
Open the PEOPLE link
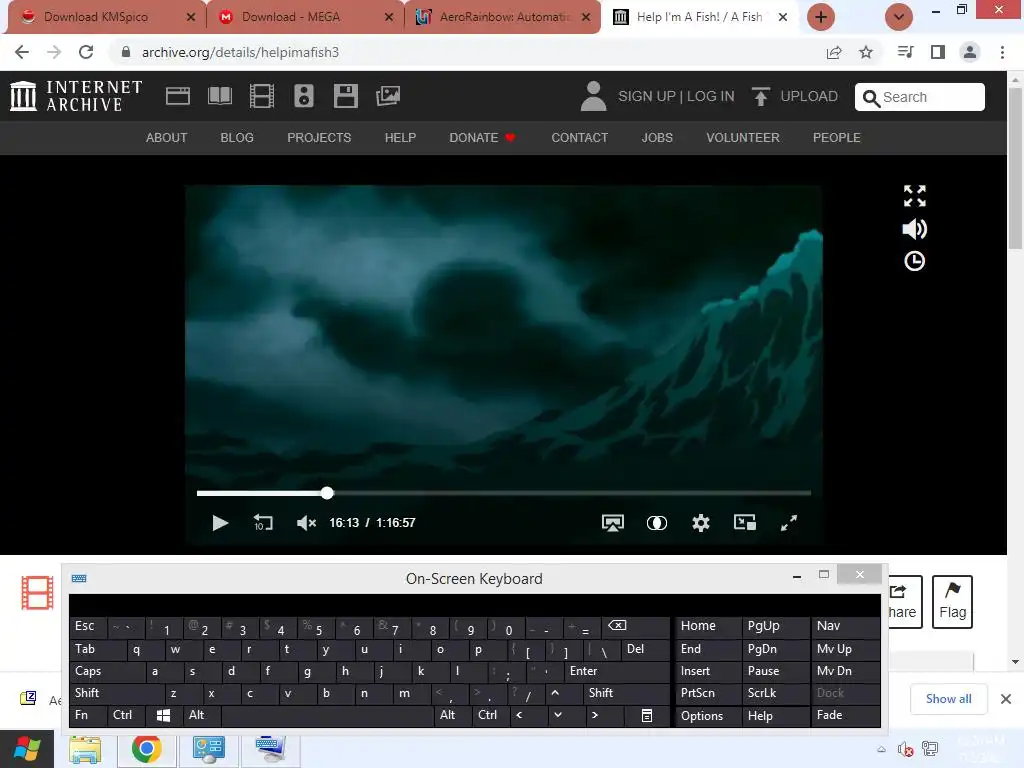837,138
